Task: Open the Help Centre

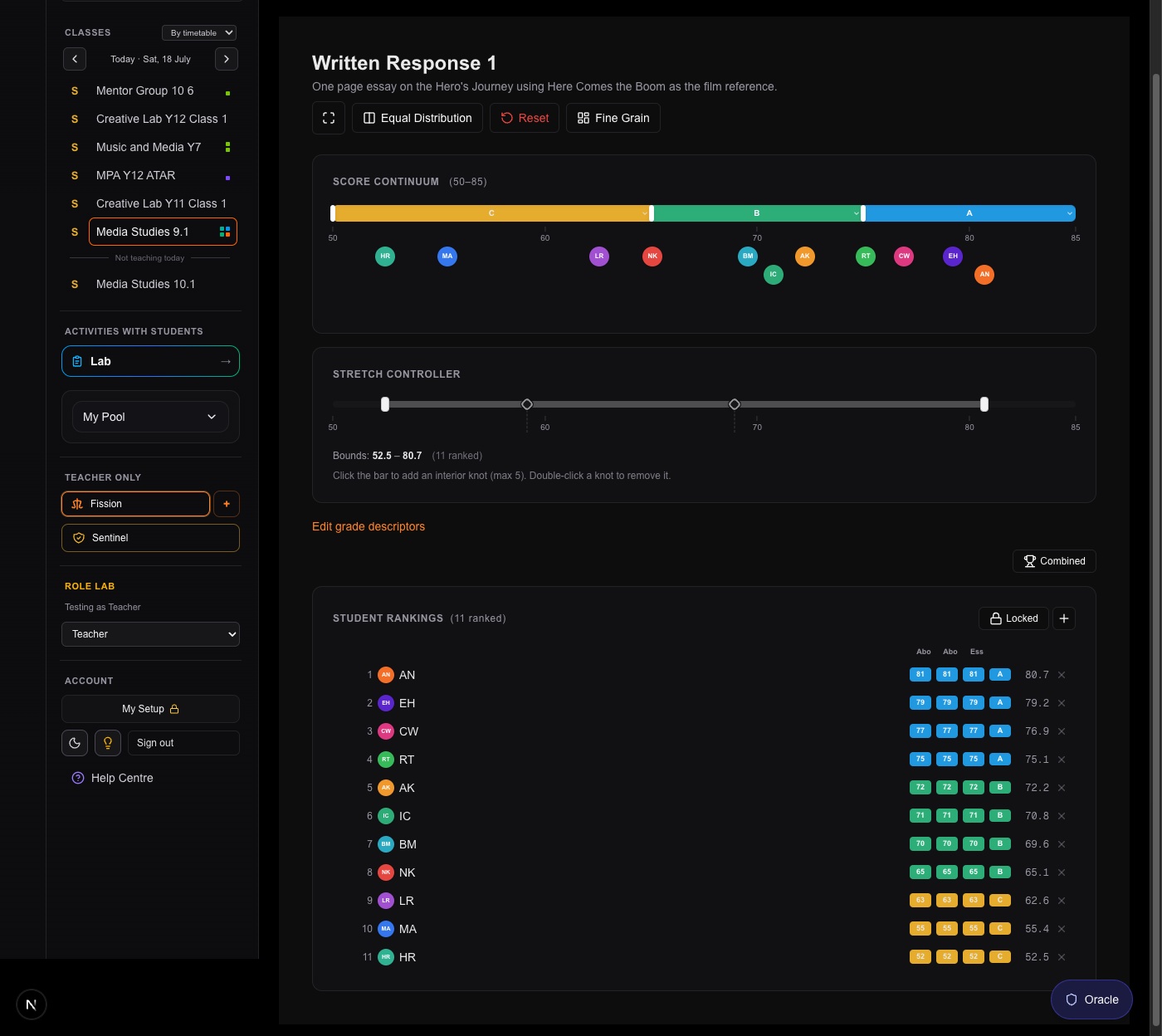Action: [113, 778]
